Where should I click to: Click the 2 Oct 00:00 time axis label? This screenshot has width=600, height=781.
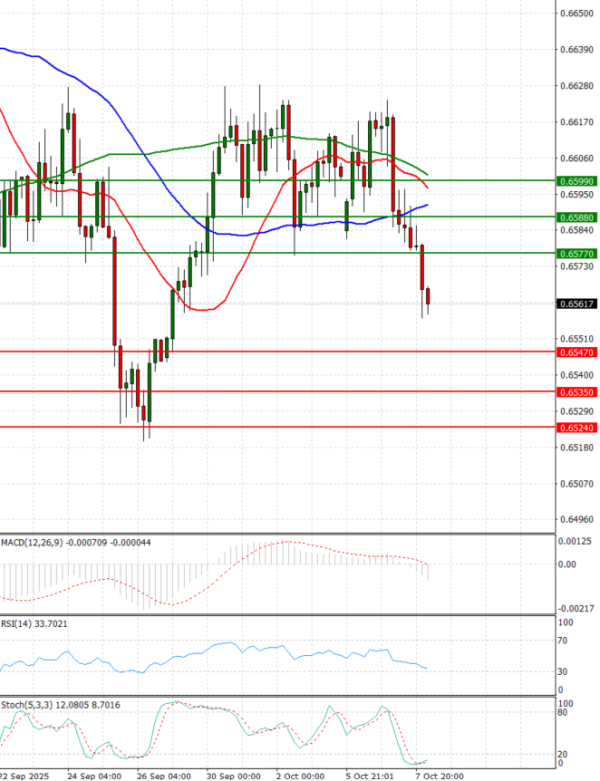pos(298,774)
